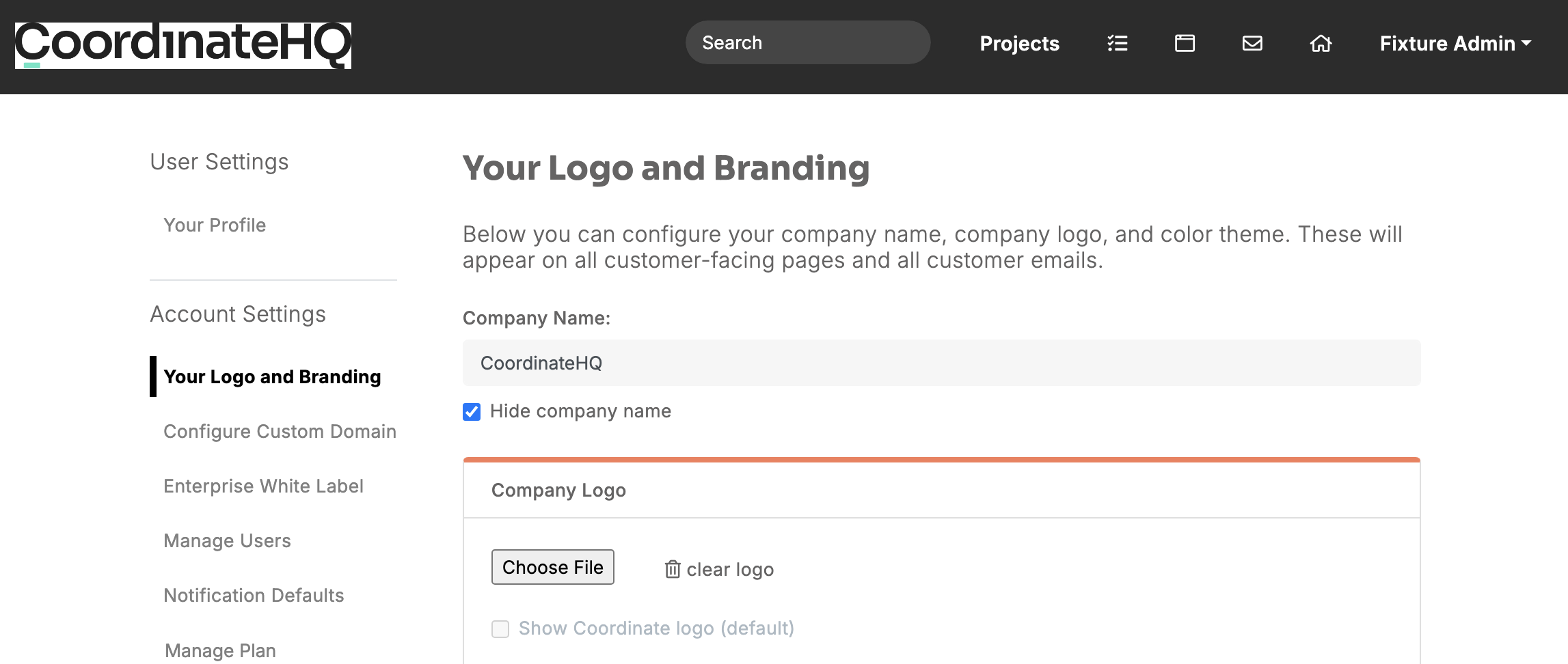Screen dimensions: 1568x664
Task: Open the mail envelope icon
Action: (x=1252, y=43)
